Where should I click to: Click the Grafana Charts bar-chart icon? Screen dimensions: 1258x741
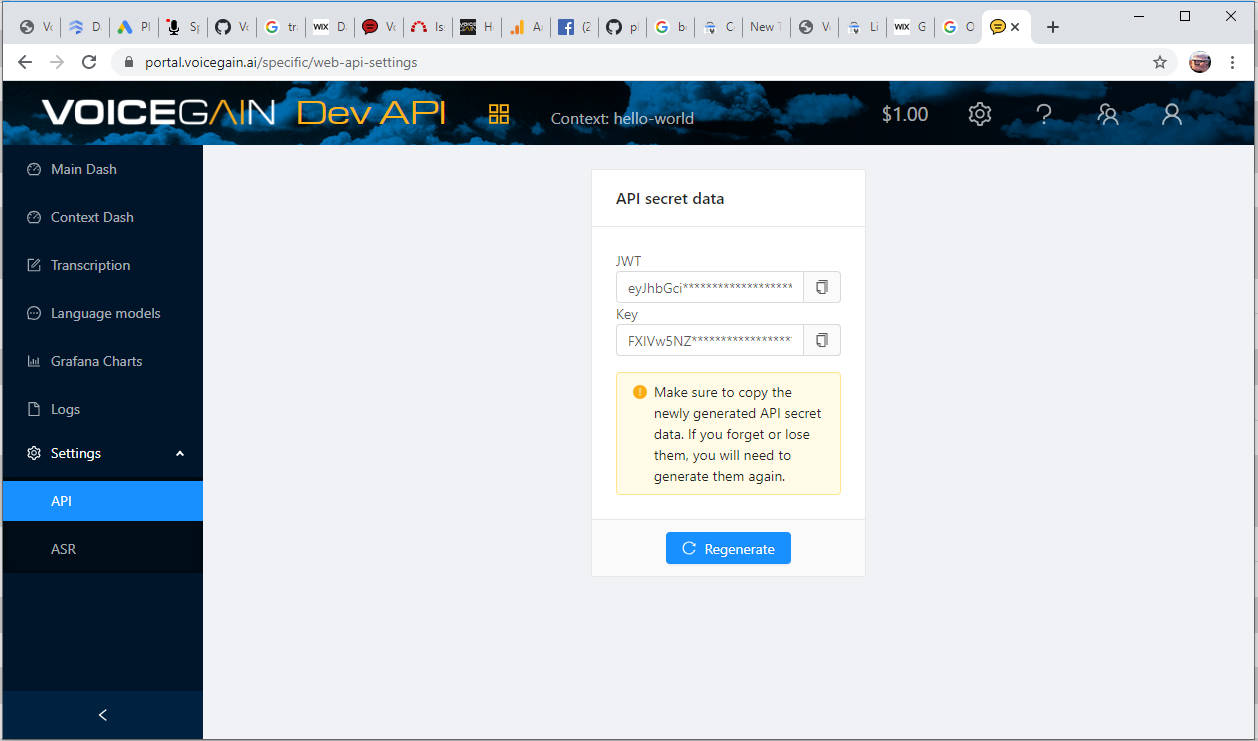pyautogui.click(x=33, y=361)
